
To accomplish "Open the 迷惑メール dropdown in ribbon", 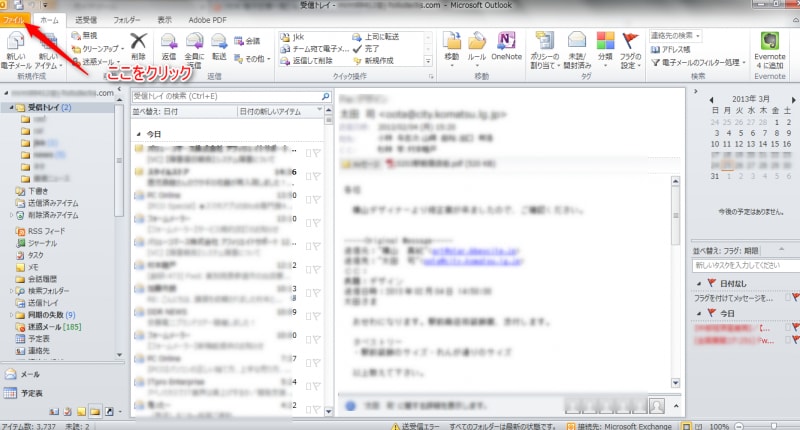I will pyautogui.click(x=96, y=62).
